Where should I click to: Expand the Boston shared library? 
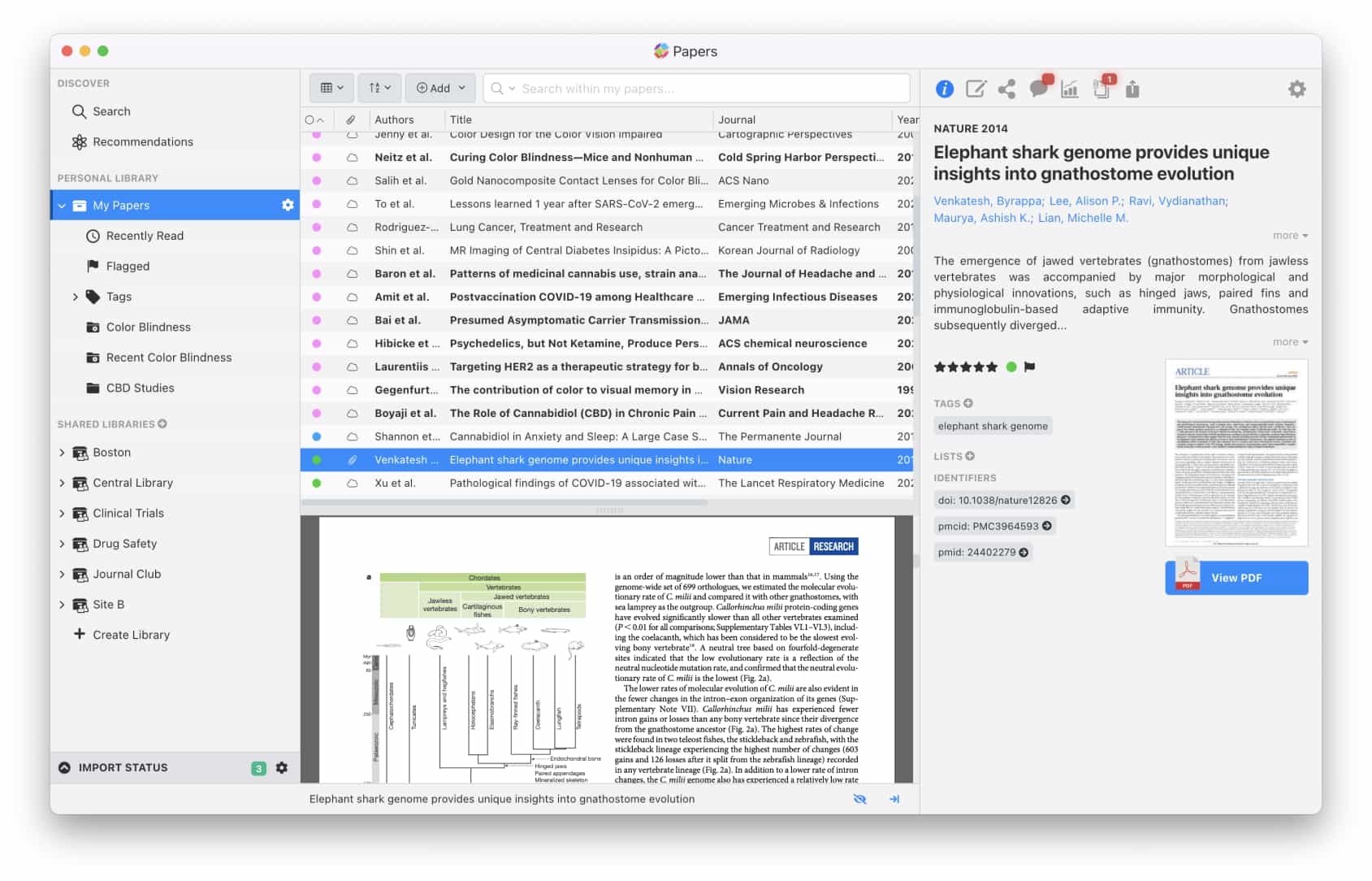pyautogui.click(x=62, y=453)
